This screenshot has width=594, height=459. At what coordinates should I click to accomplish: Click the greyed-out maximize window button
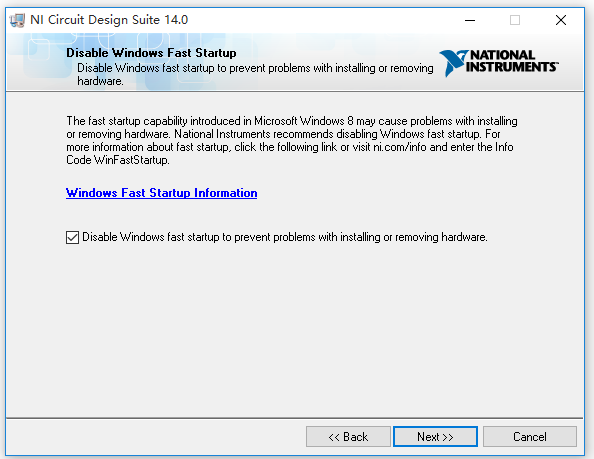click(515, 20)
